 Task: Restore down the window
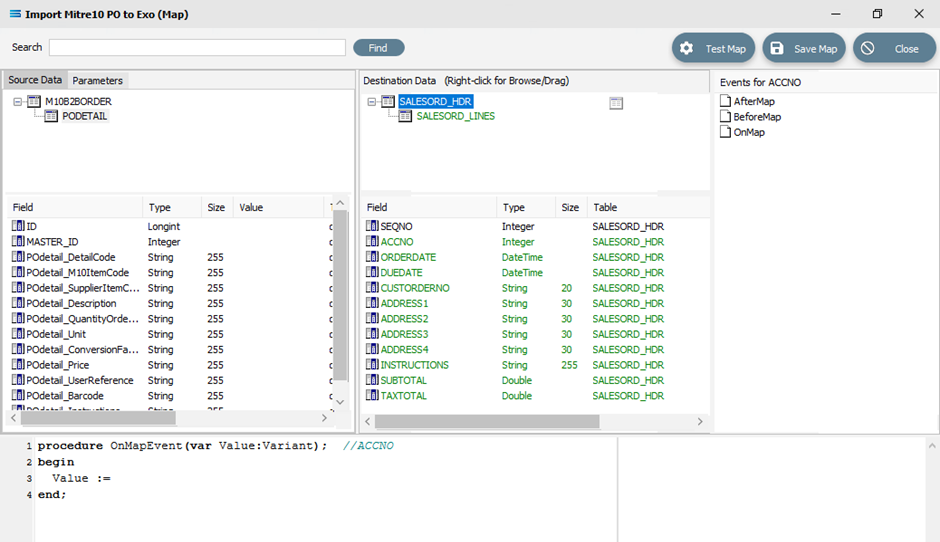pyautogui.click(x=877, y=14)
